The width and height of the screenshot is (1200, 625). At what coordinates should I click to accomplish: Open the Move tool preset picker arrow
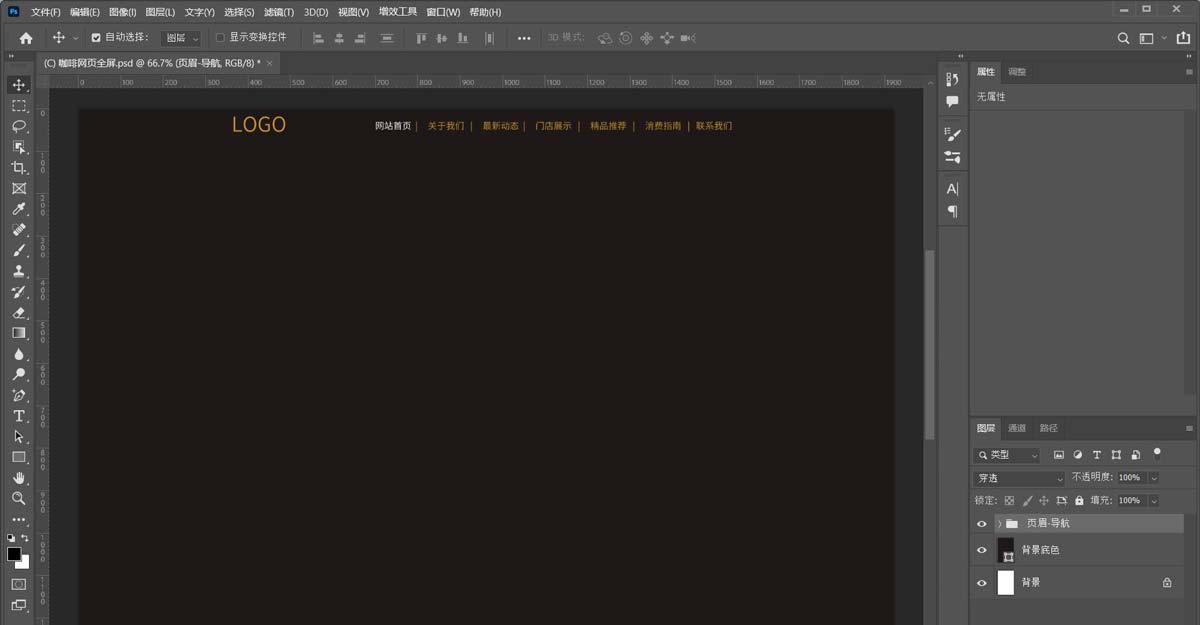point(75,38)
